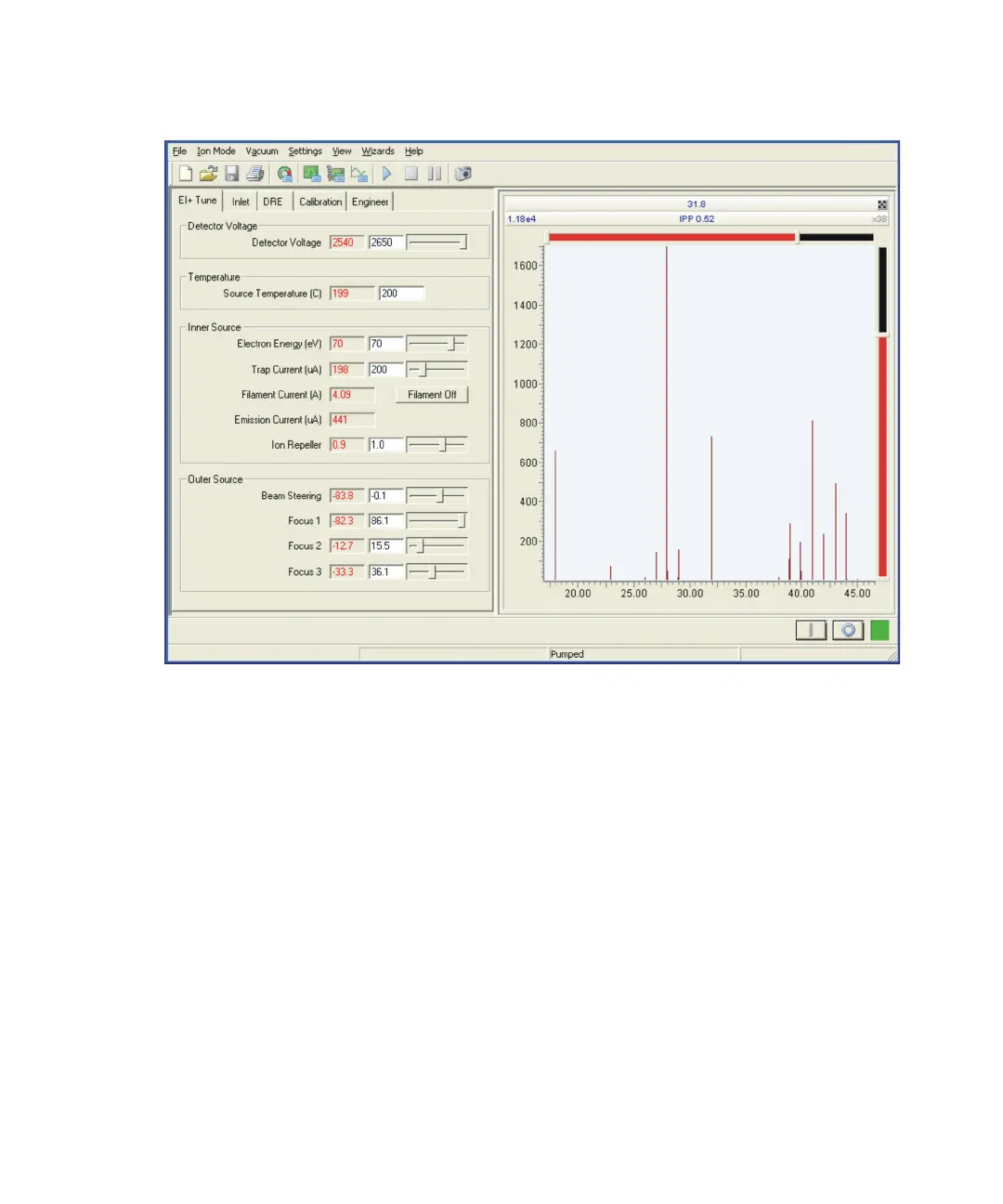Click the Focus 3 setpoint field 36.1
This screenshot has width=1003, height=1204.
(x=386, y=572)
